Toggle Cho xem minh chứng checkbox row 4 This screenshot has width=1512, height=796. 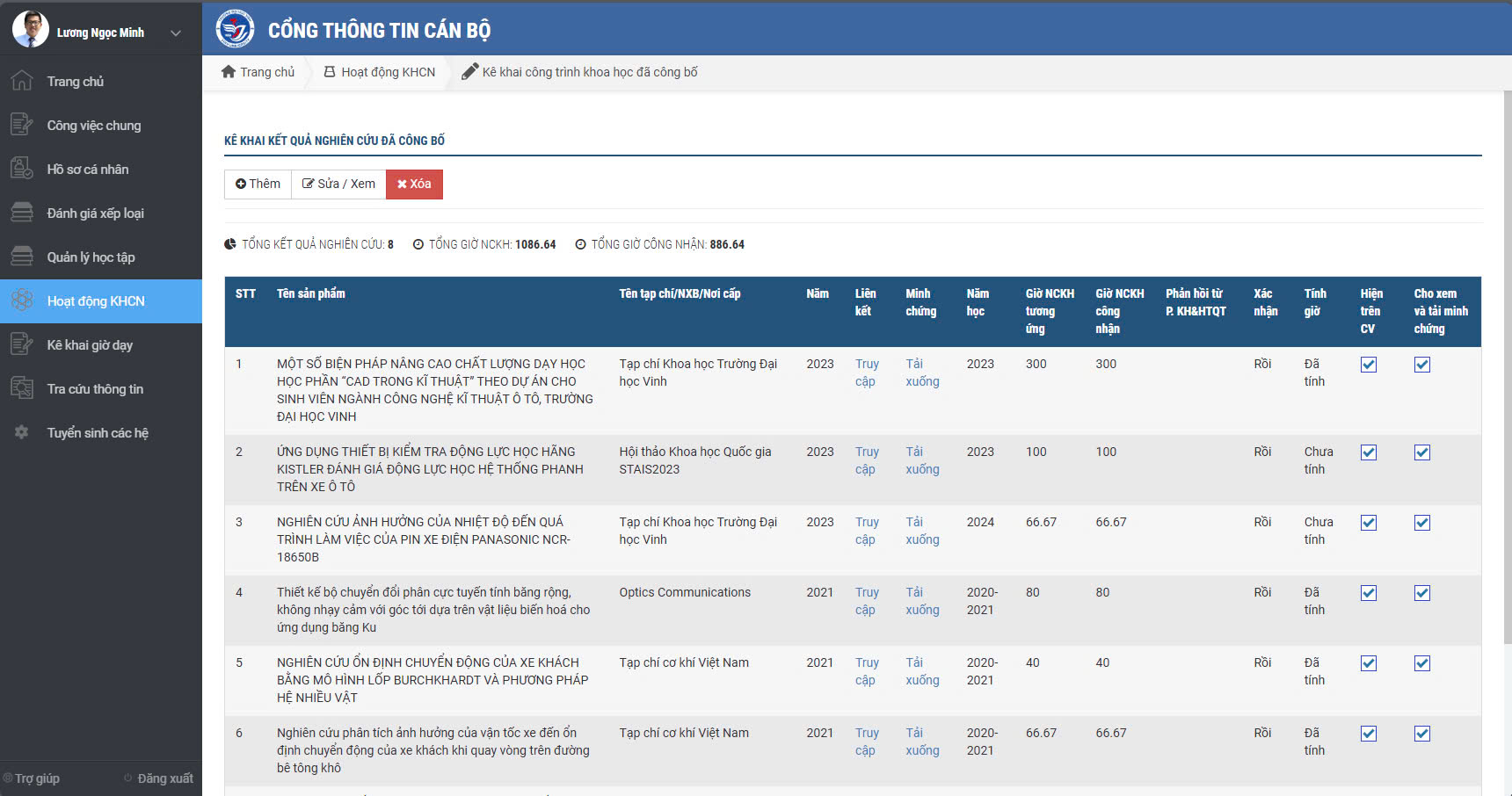click(1422, 593)
